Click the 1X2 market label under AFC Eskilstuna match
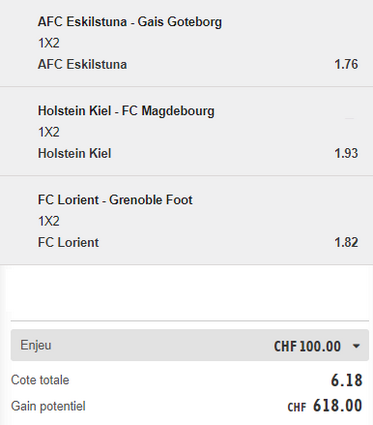The width and height of the screenshot is (373, 425). [x=49, y=43]
